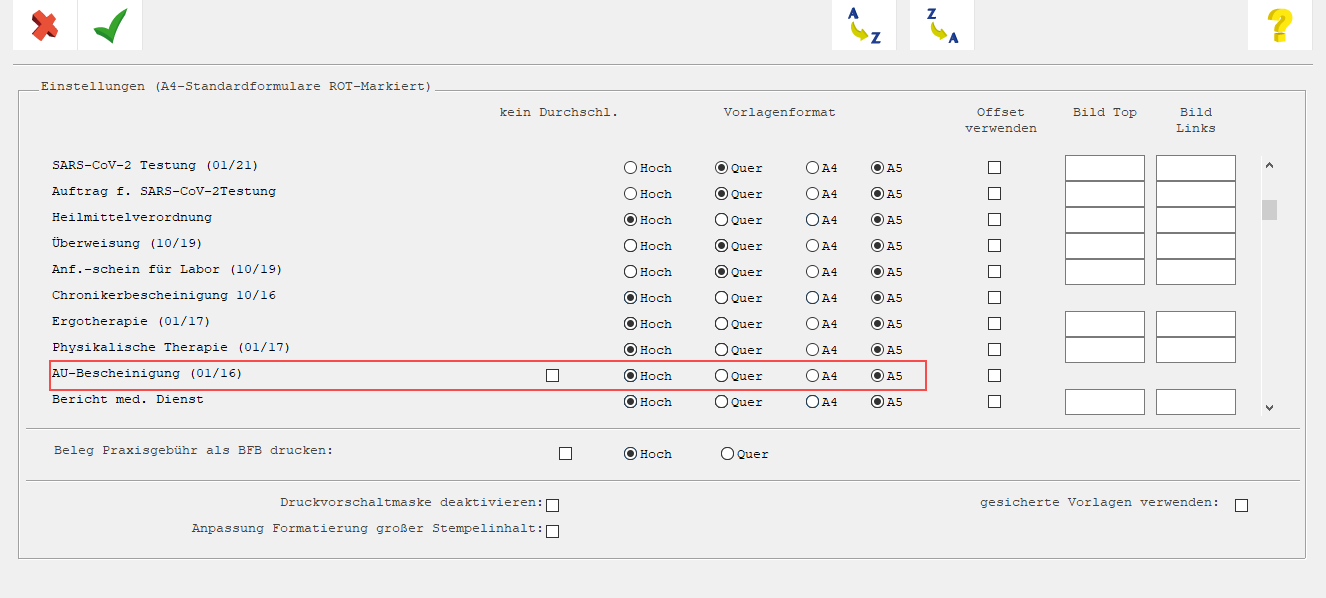
Task: Click the AU-Bescheinigung (01/16) label
Action: (147, 374)
